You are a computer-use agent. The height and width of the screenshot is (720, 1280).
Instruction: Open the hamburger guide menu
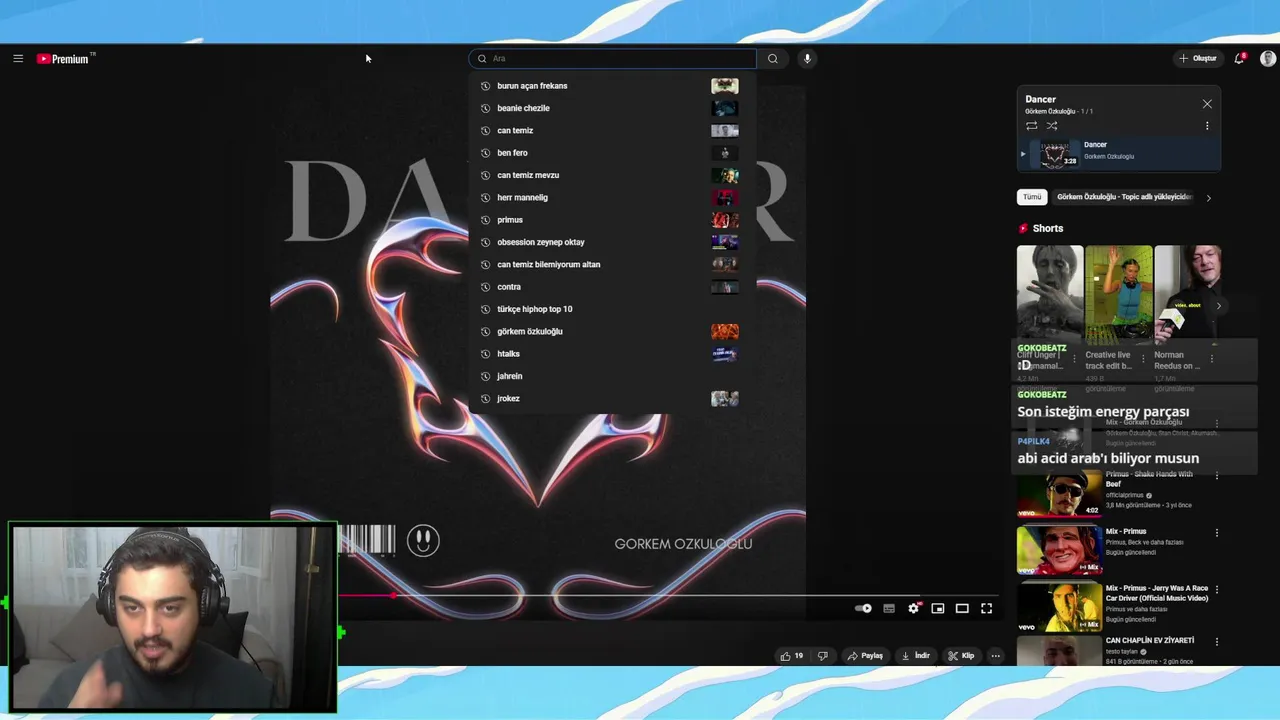coord(18,59)
